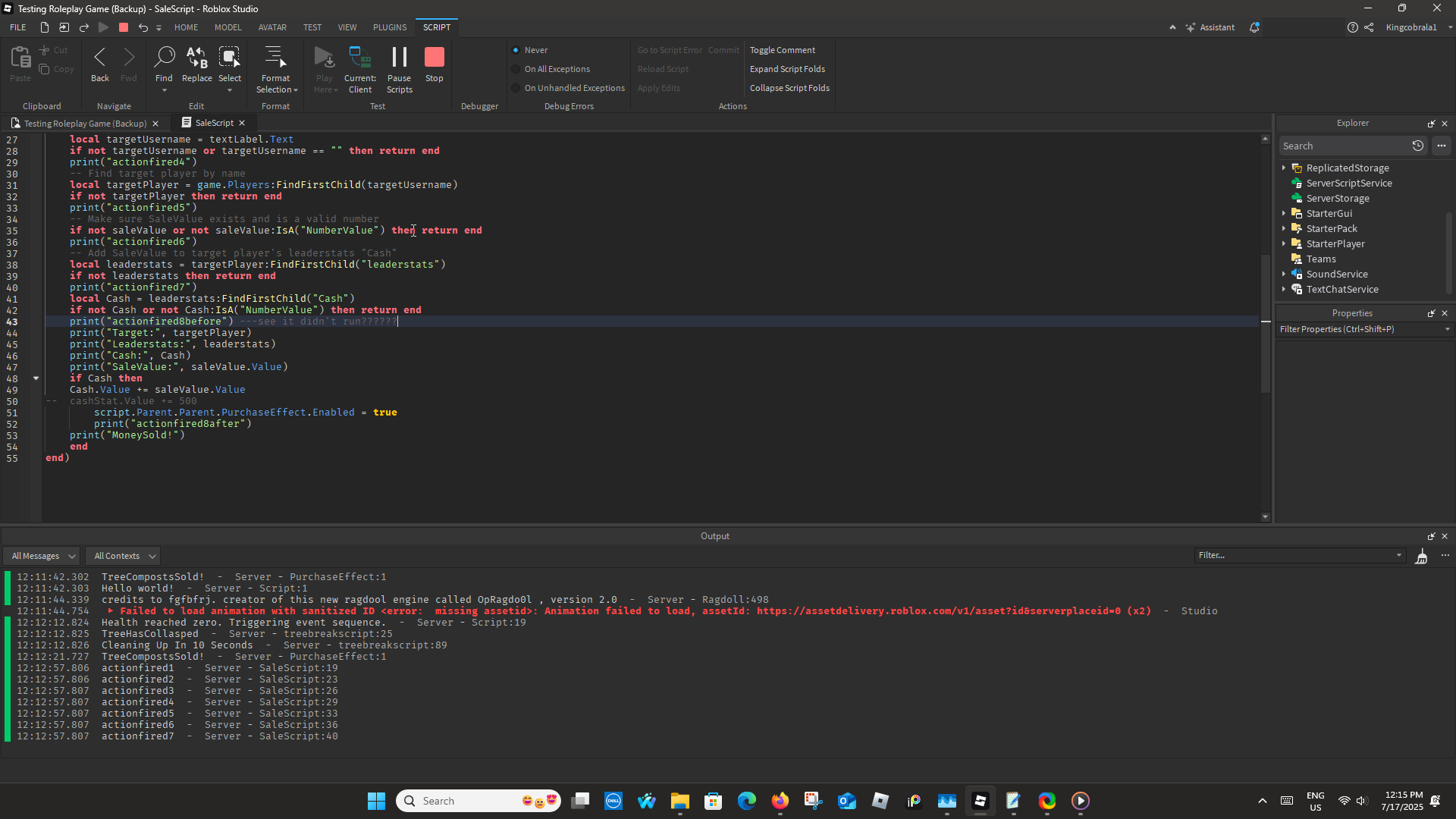1456x819 pixels.
Task: Navigate Back in script editor
Action: 100,59
